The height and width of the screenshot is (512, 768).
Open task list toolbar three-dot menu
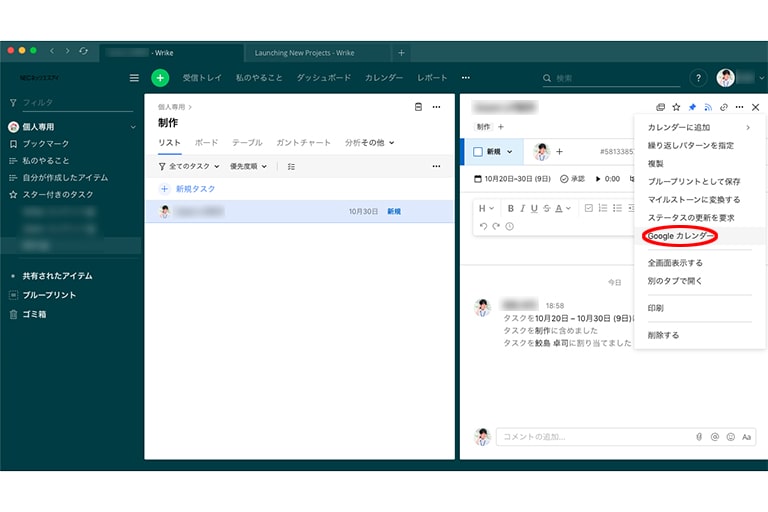click(436, 167)
